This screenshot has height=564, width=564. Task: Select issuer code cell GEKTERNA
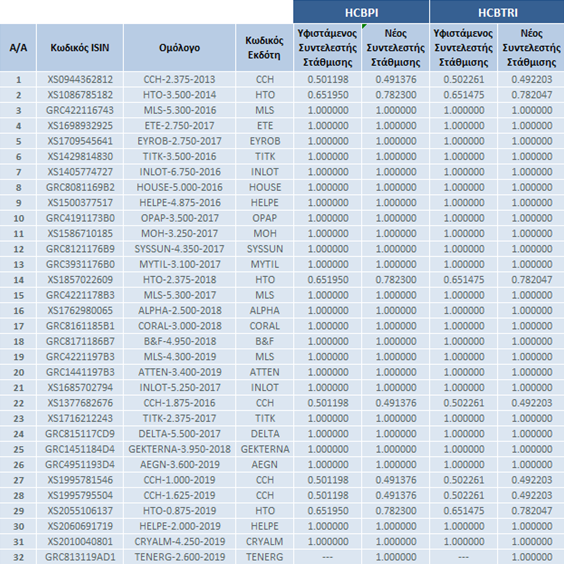264,449
